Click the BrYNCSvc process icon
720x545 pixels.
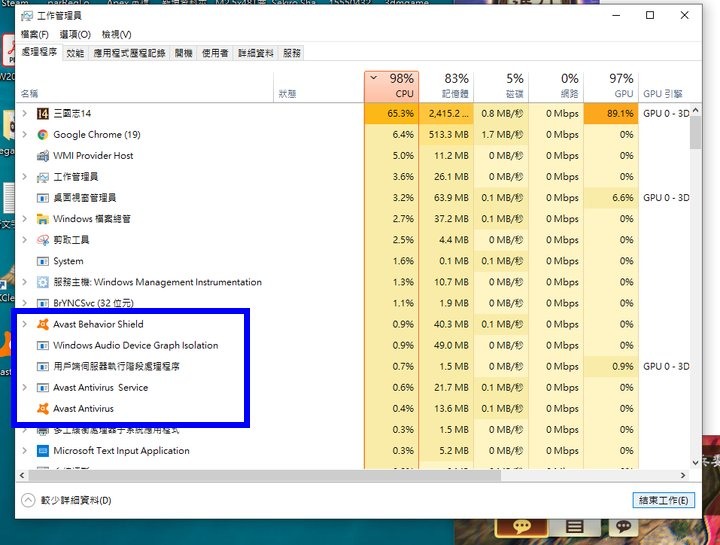(43, 303)
